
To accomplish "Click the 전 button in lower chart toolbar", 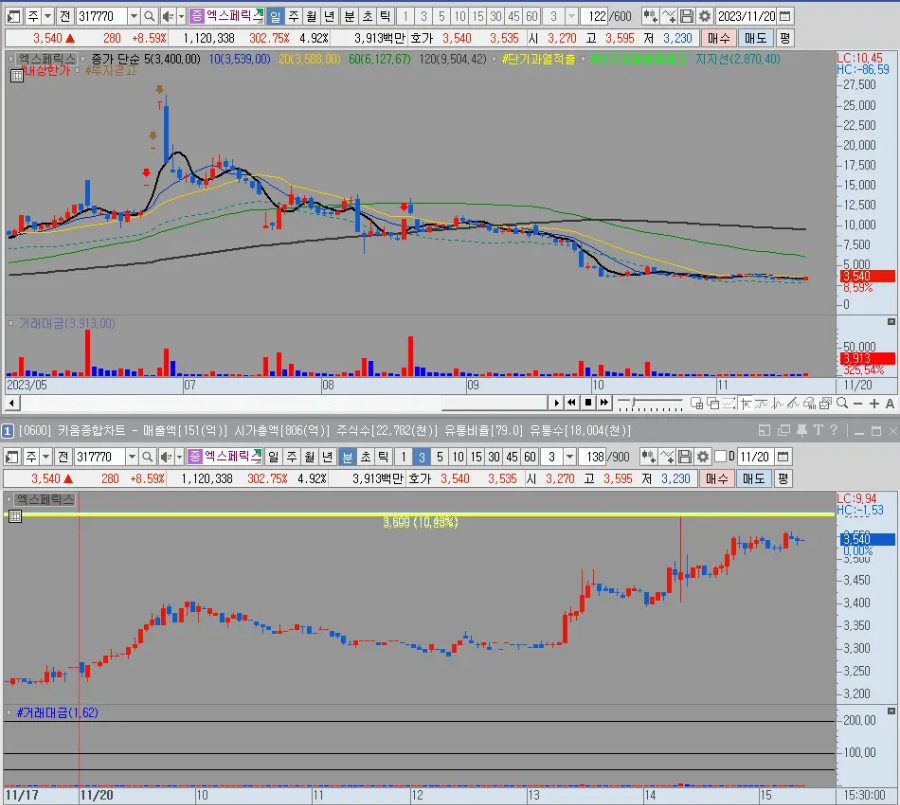I will click(63, 456).
